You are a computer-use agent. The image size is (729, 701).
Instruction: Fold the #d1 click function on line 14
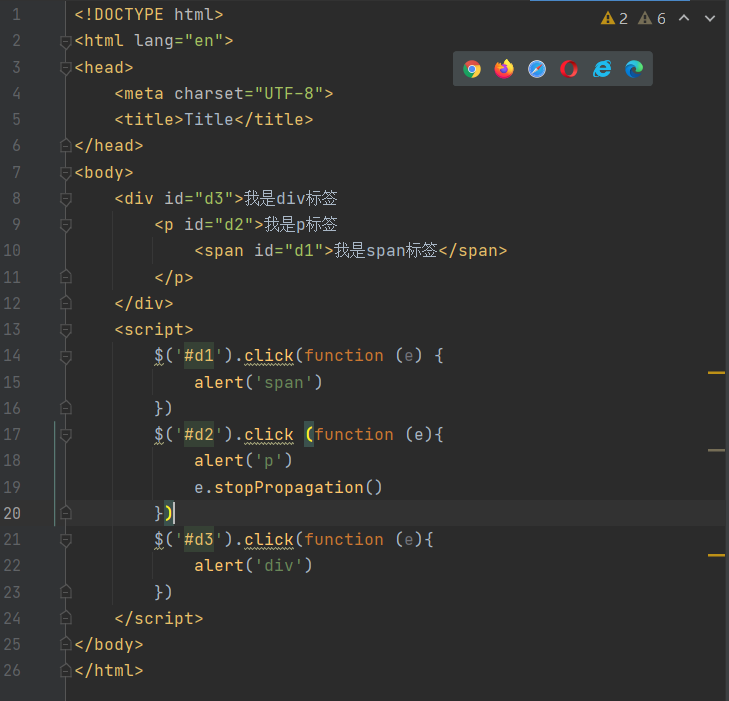pos(66,356)
